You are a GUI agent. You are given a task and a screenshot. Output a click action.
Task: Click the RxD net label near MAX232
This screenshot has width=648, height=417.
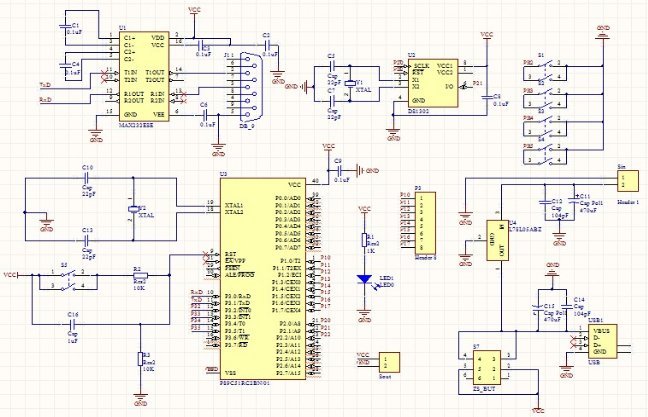tap(45, 100)
